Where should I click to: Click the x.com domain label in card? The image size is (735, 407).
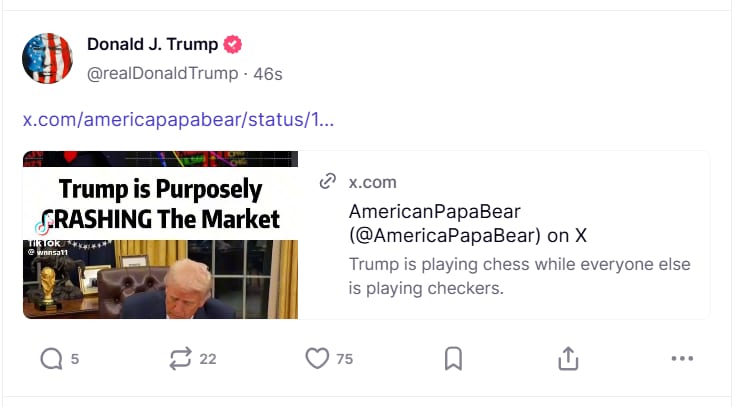coord(372,182)
